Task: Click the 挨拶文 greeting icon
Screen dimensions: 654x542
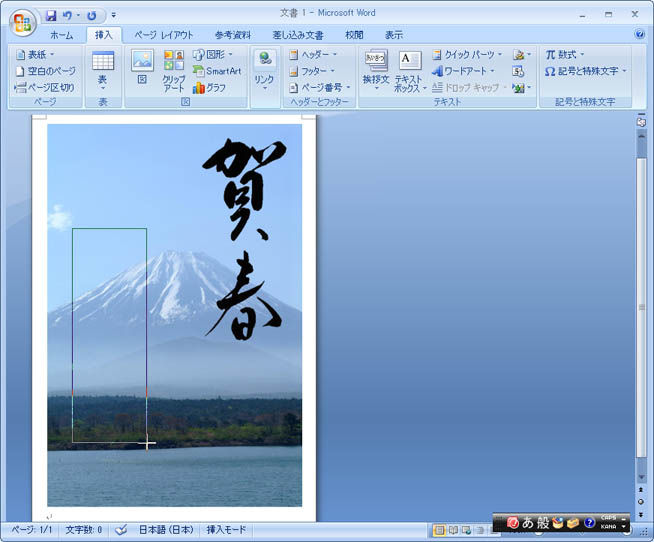Action: [375, 68]
